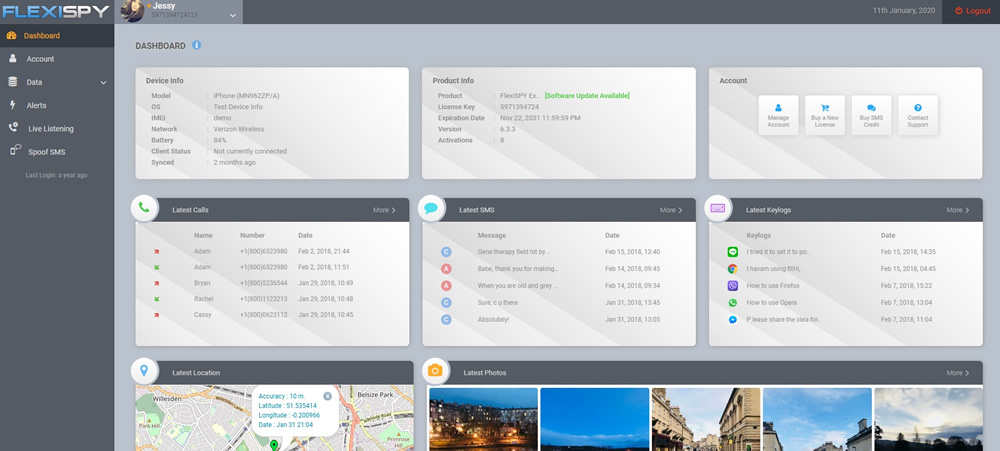Click the Latest Location pin icon
This screenshot has height=451, width=1000.
[x=144, y=371]
